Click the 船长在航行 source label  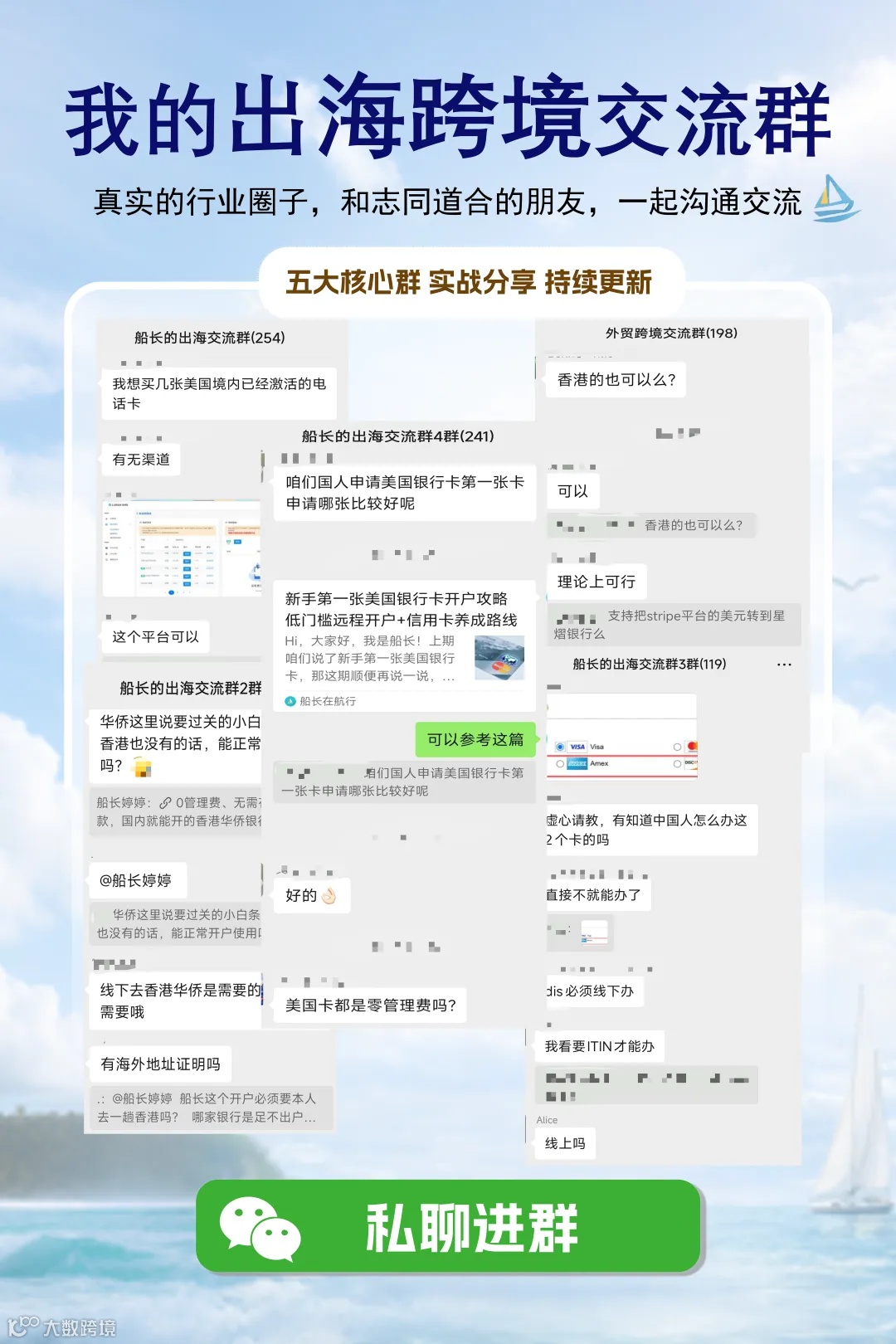click(328, 701)
